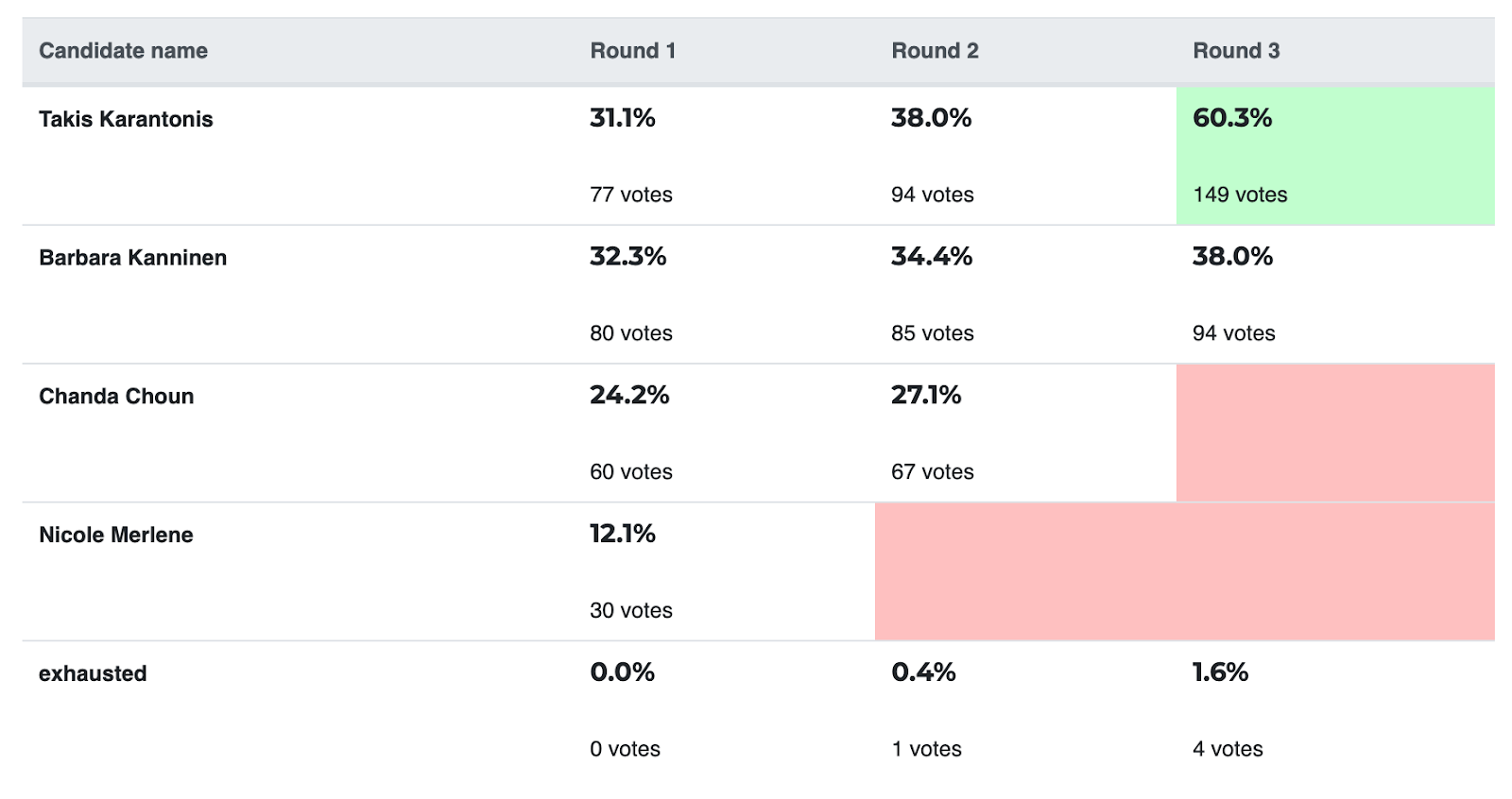Click Chanda Choun's red eliminated Round 3 cell
The height and width of the screenshot is (799, 1512).
point(1334,433)
